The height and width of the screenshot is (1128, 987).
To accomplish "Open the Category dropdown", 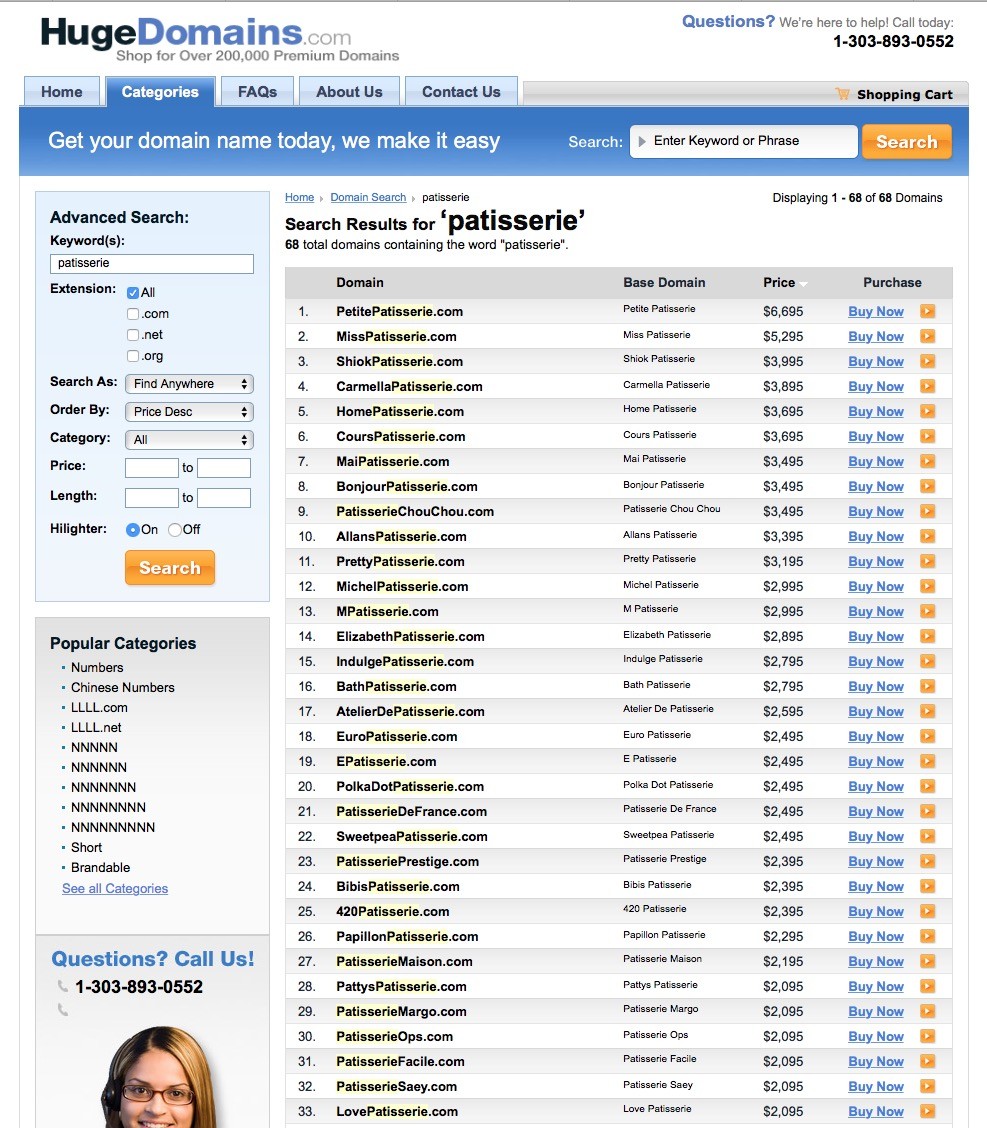I will 189,440.
